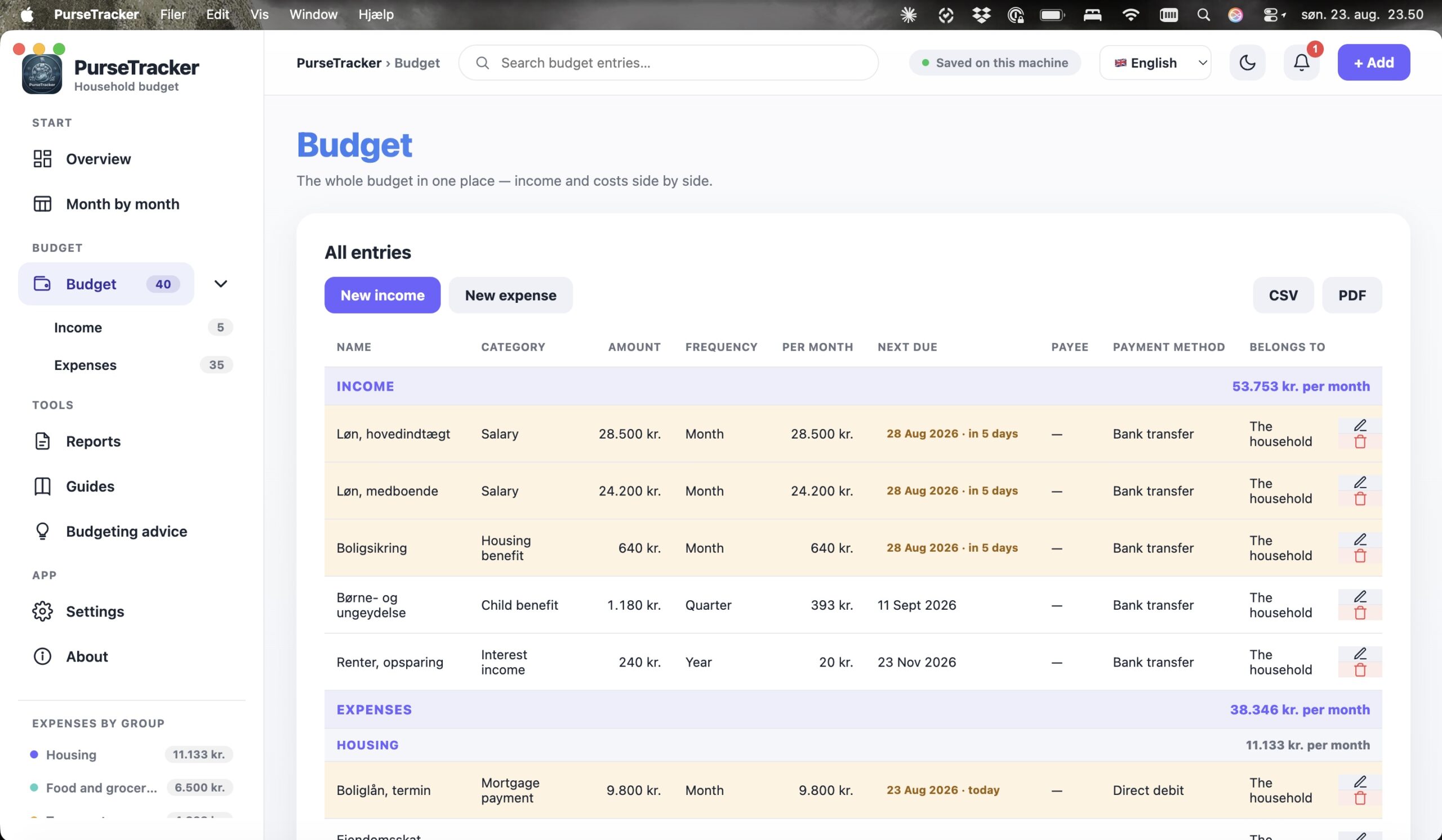1442x840 pixels.
Task: Open macOS Control Center icon
Action: pyautogui.click(x=1270, y=15)
